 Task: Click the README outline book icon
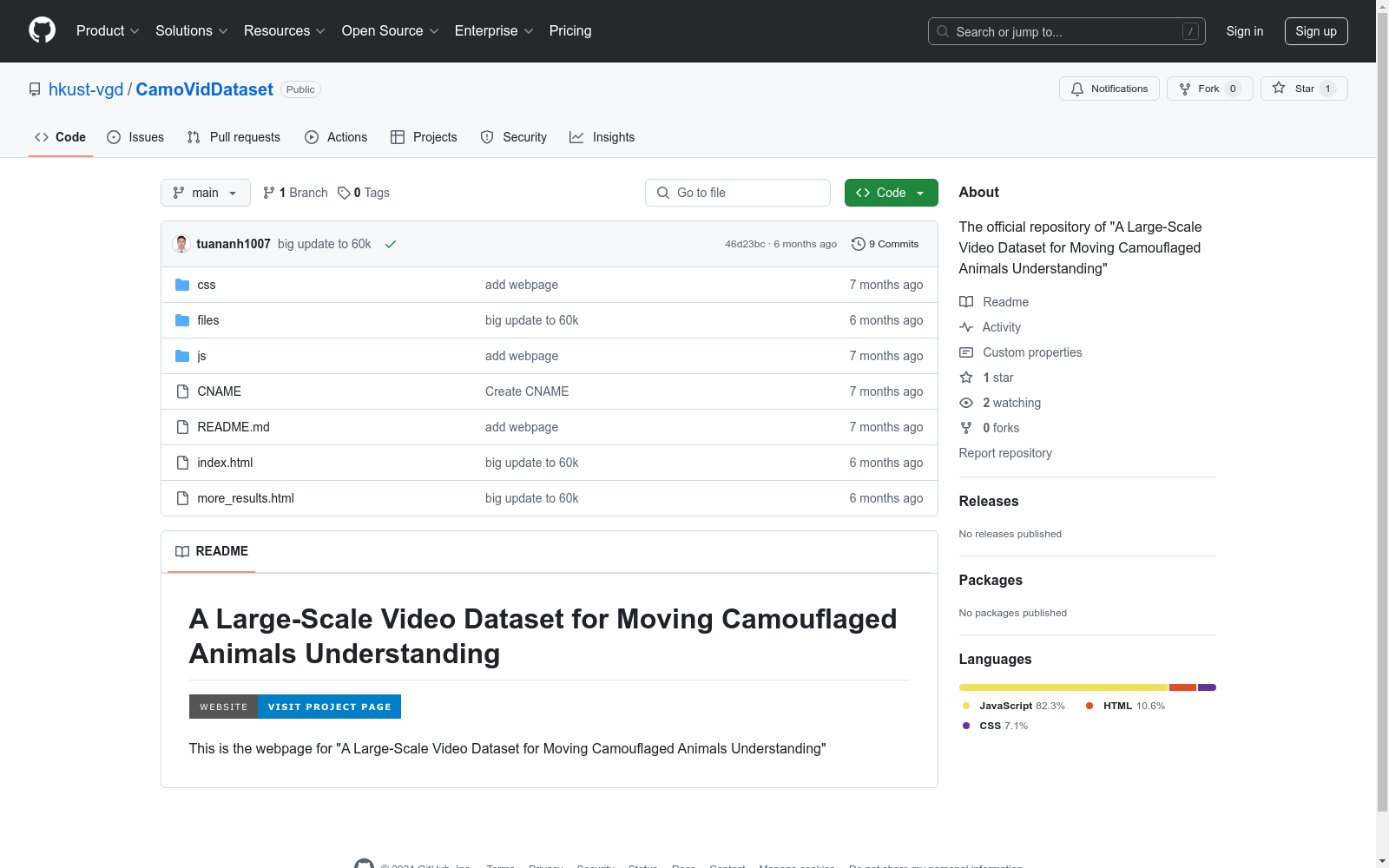pyautogui.click(x=182, y=551)
